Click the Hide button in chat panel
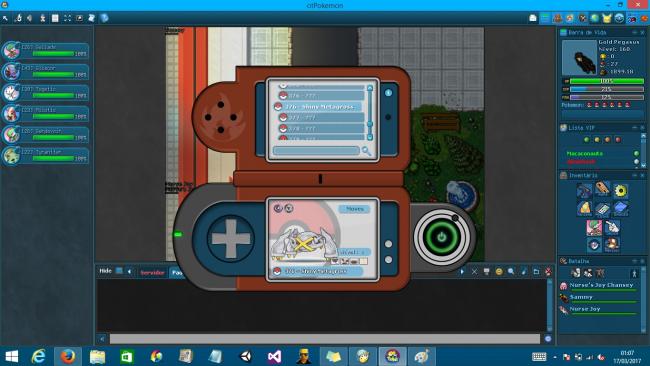The height and width of the screenshot is (366, 650). pyautogui.click(x=105, y=271)
